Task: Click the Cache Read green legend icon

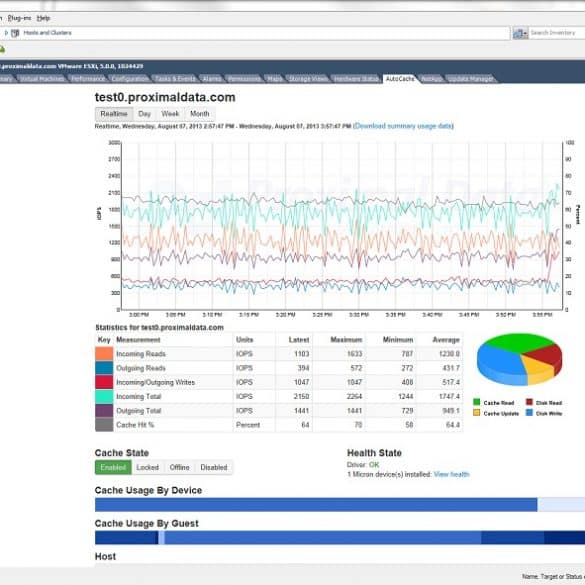Action: pyautogui.click(x=476, y=402)
